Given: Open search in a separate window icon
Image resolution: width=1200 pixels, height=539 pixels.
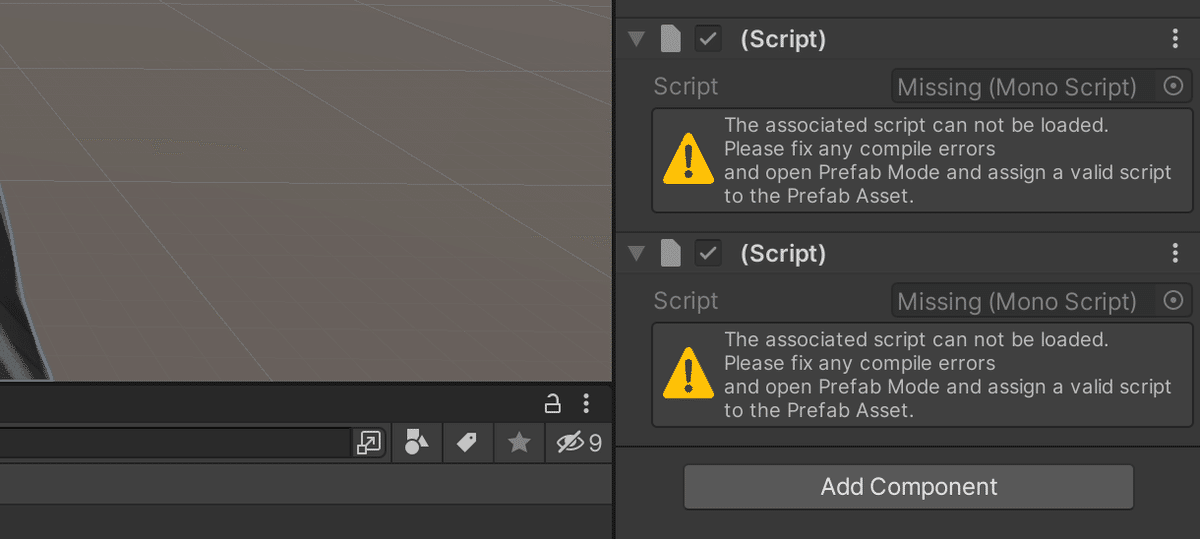Looking at the screenshot, I should click(368, 442).
